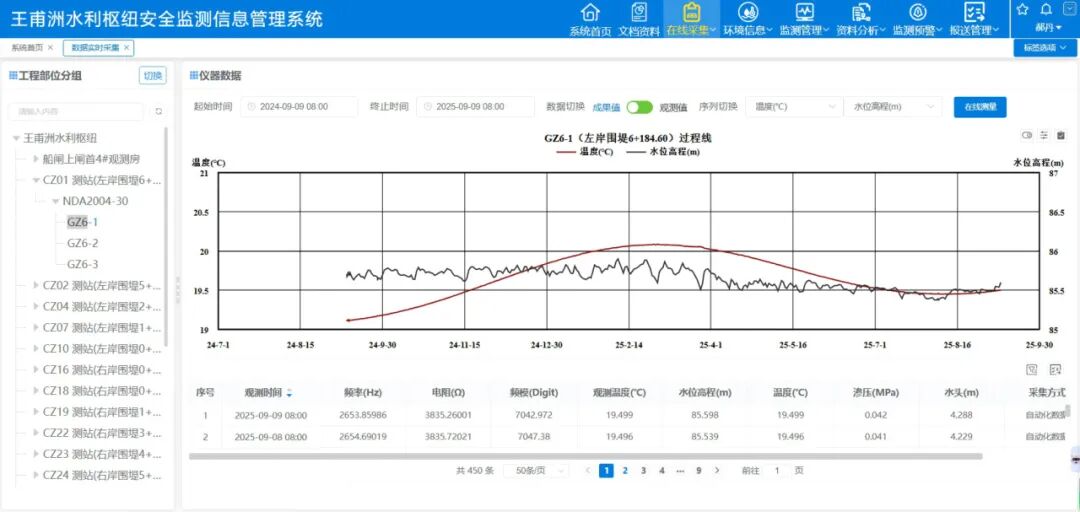Viewport: 1080px width, 512px height.
Task: Open 文档资料 documents icon in top navigation
Action: (638, 12)
